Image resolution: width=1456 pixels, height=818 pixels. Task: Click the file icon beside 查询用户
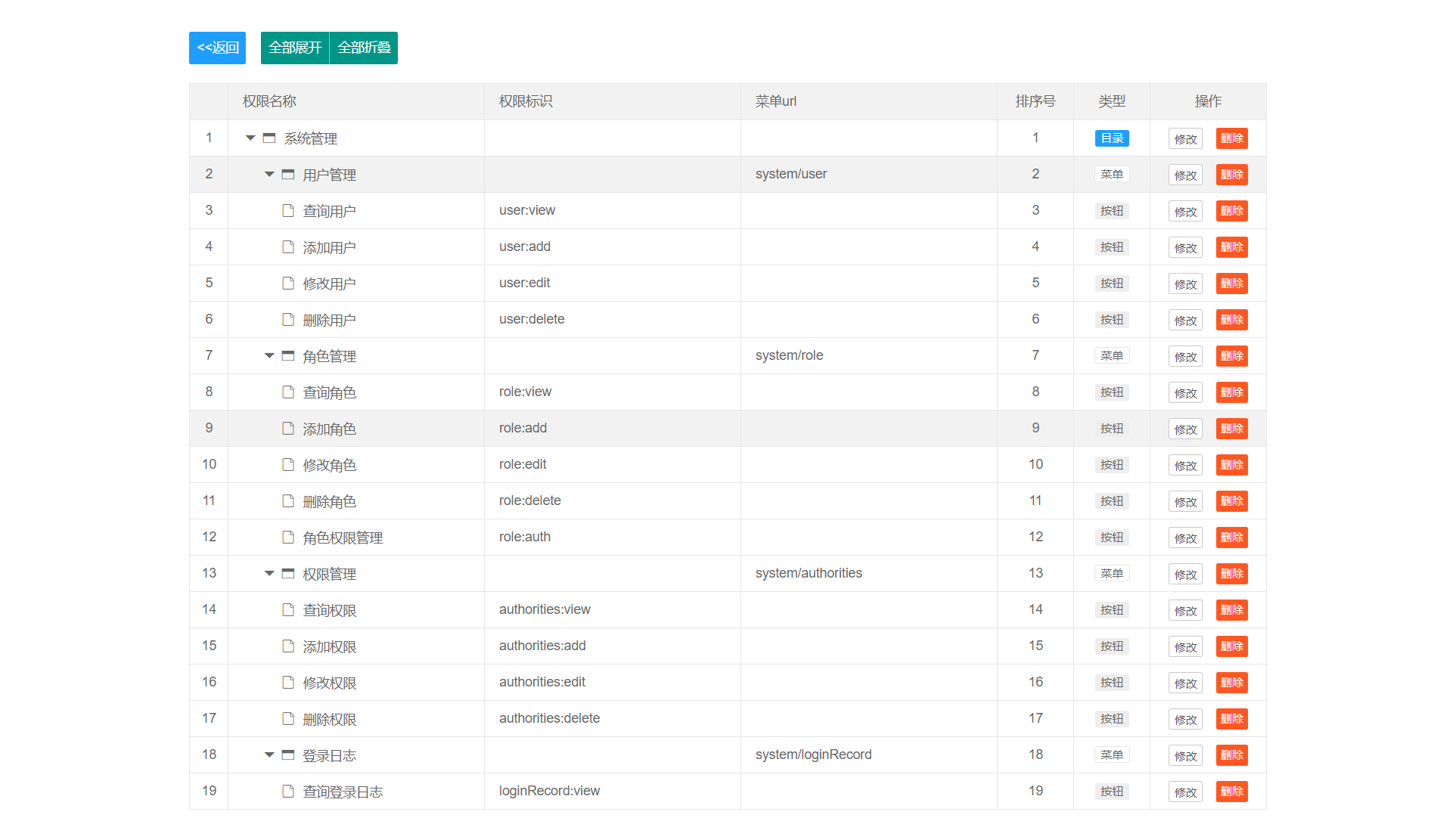point(288,211)
